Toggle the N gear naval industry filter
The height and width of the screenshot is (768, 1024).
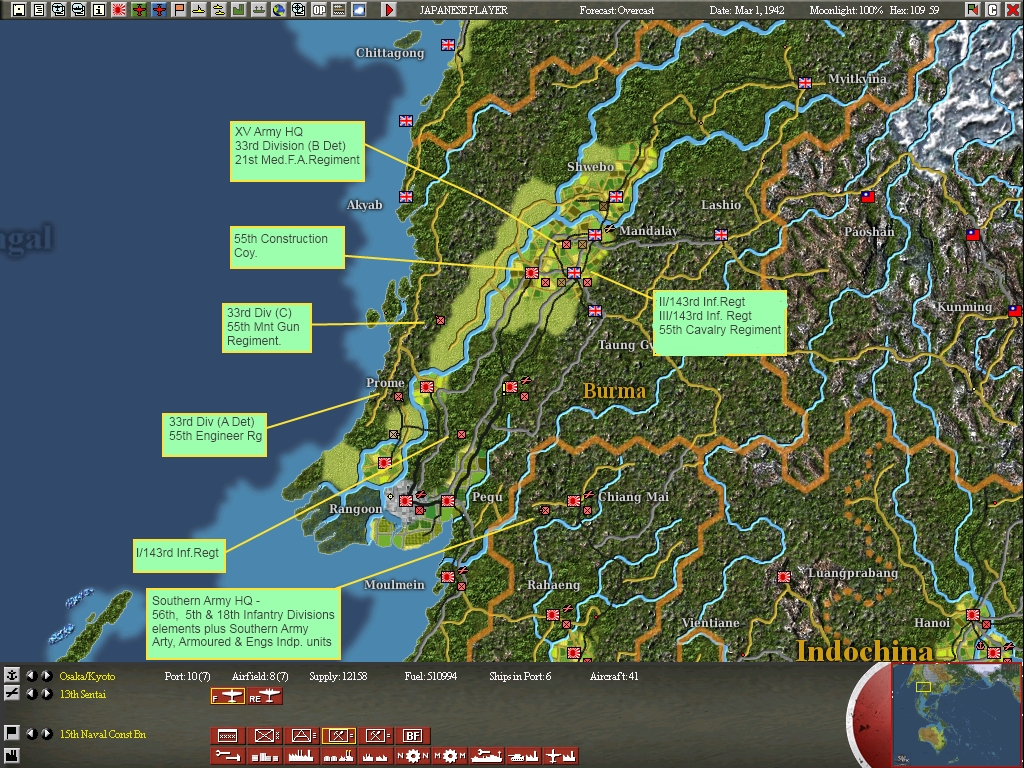[413, 756]
